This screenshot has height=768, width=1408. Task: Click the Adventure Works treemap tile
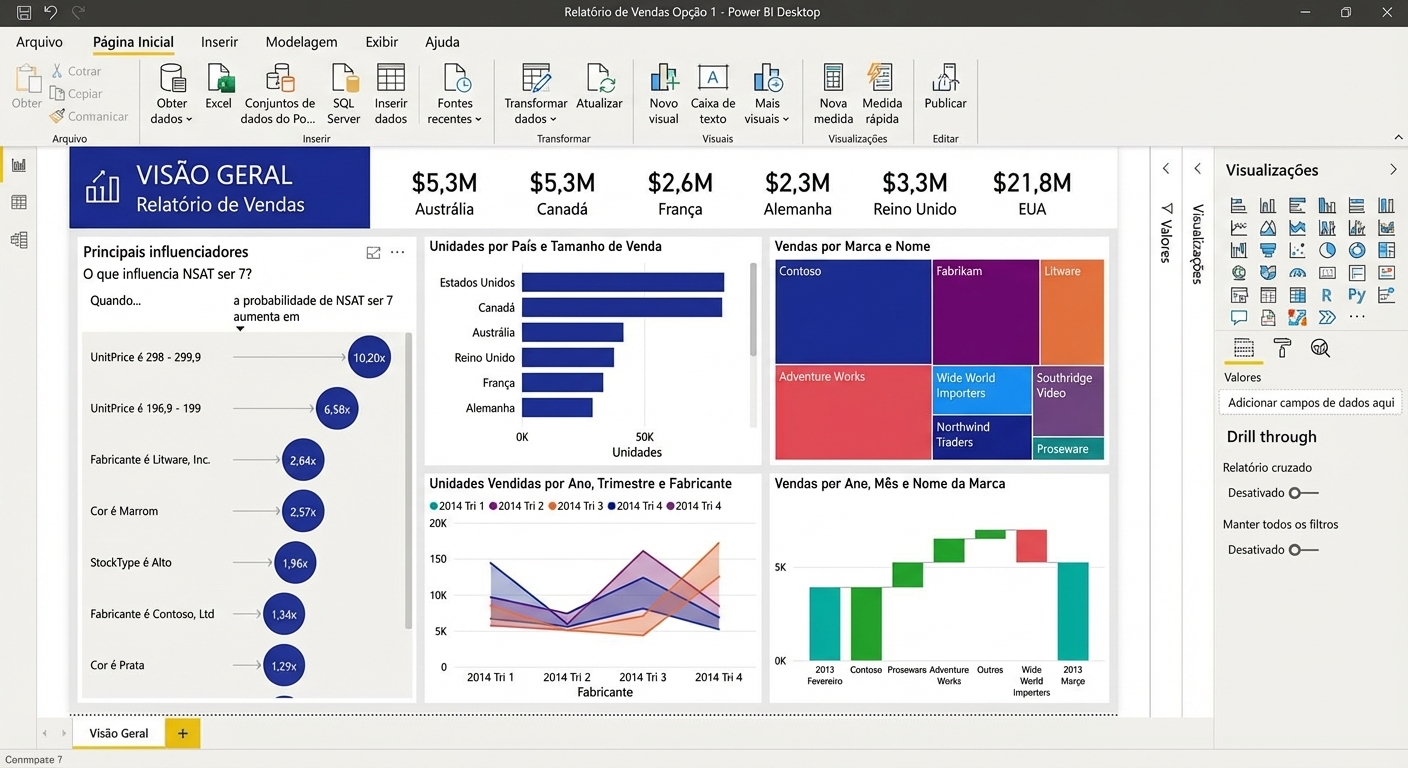click(x=853, y=412)
